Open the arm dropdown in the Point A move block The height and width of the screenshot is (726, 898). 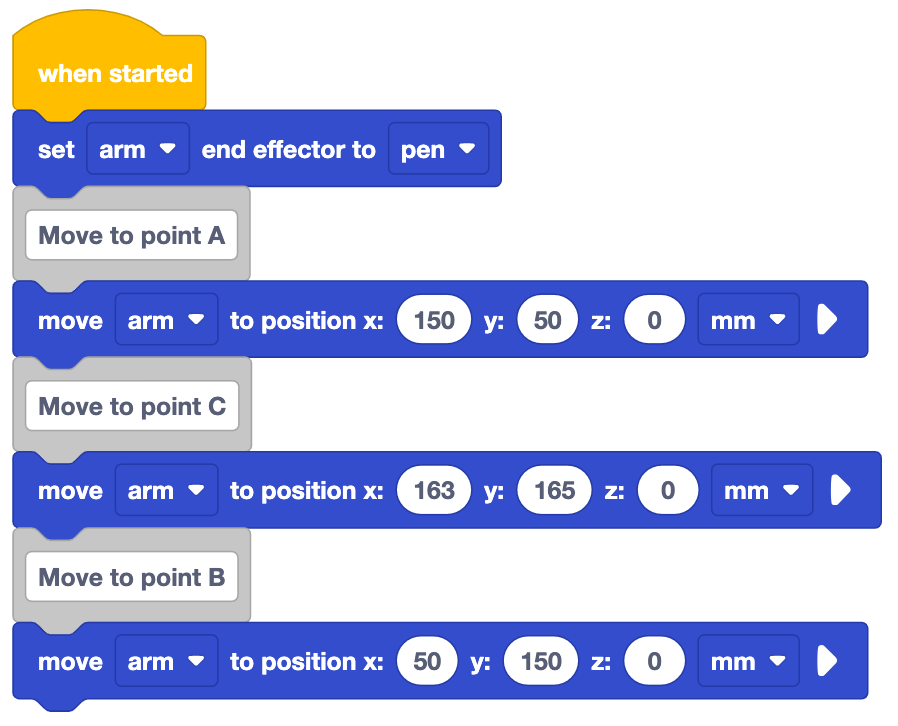coord(166,319)
